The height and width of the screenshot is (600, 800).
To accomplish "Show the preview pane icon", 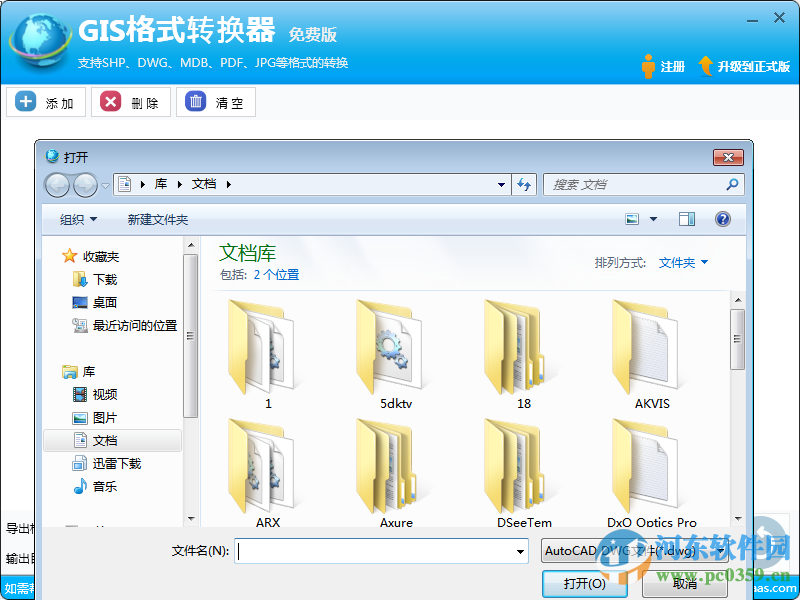I will [686, 218].
